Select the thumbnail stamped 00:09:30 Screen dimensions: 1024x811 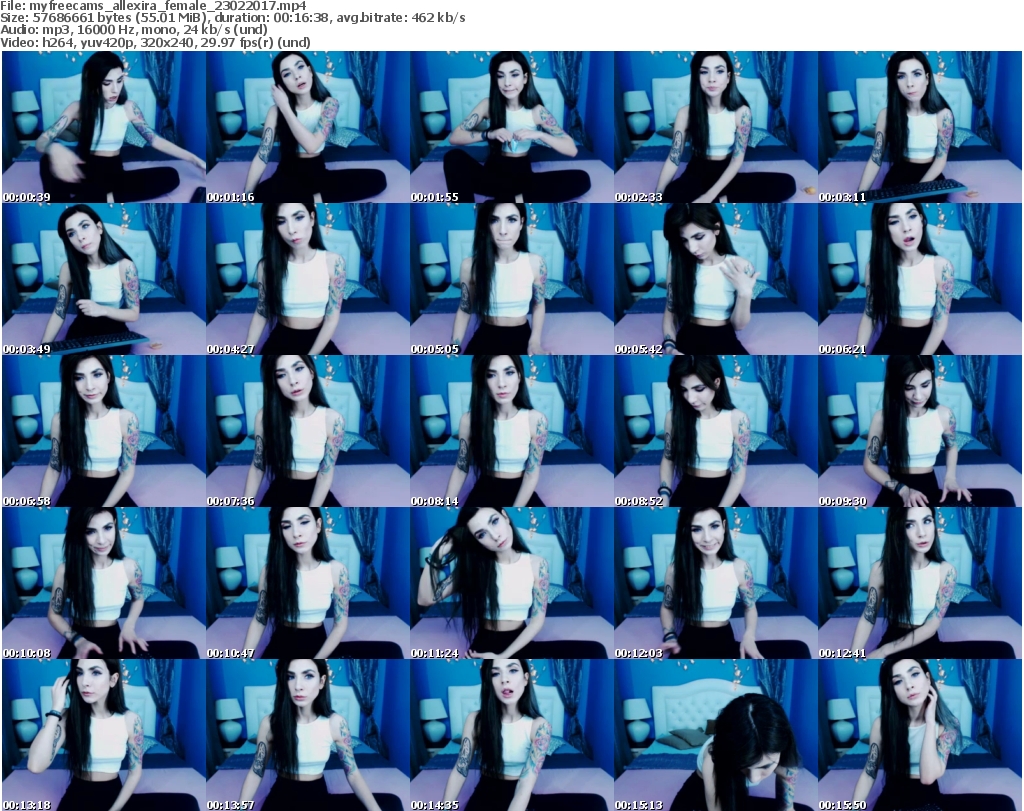point(920,432)
